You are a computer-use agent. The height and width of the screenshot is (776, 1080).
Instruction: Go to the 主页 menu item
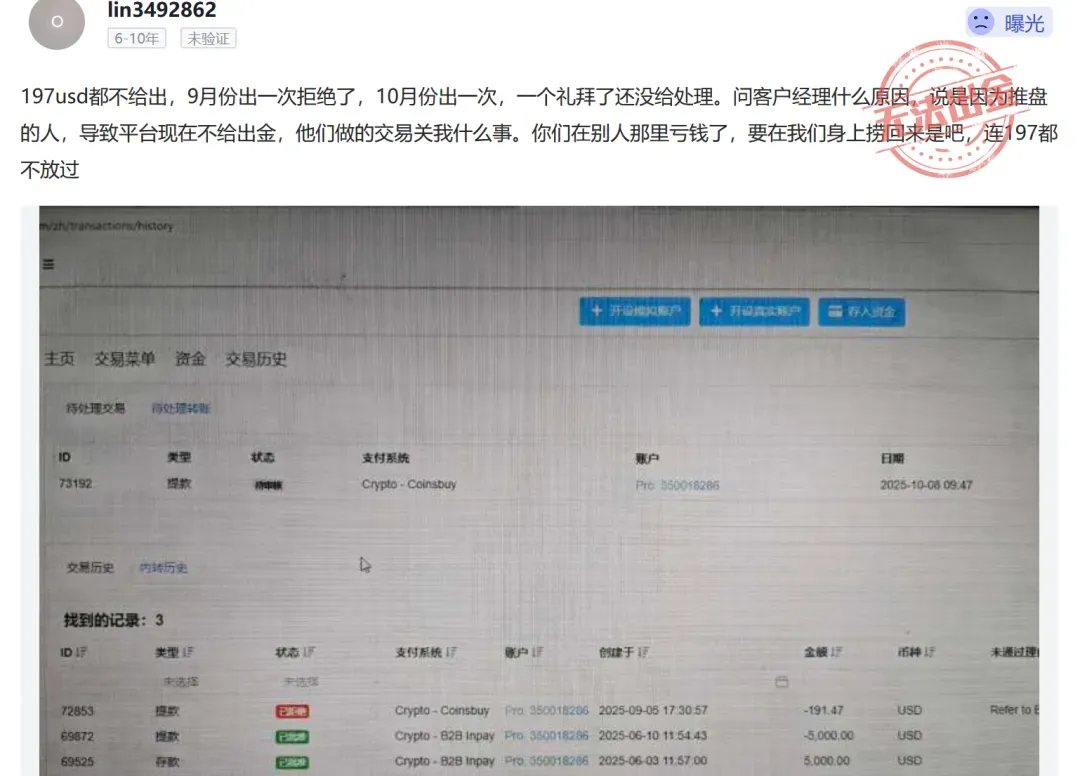[x=59, y=359]
